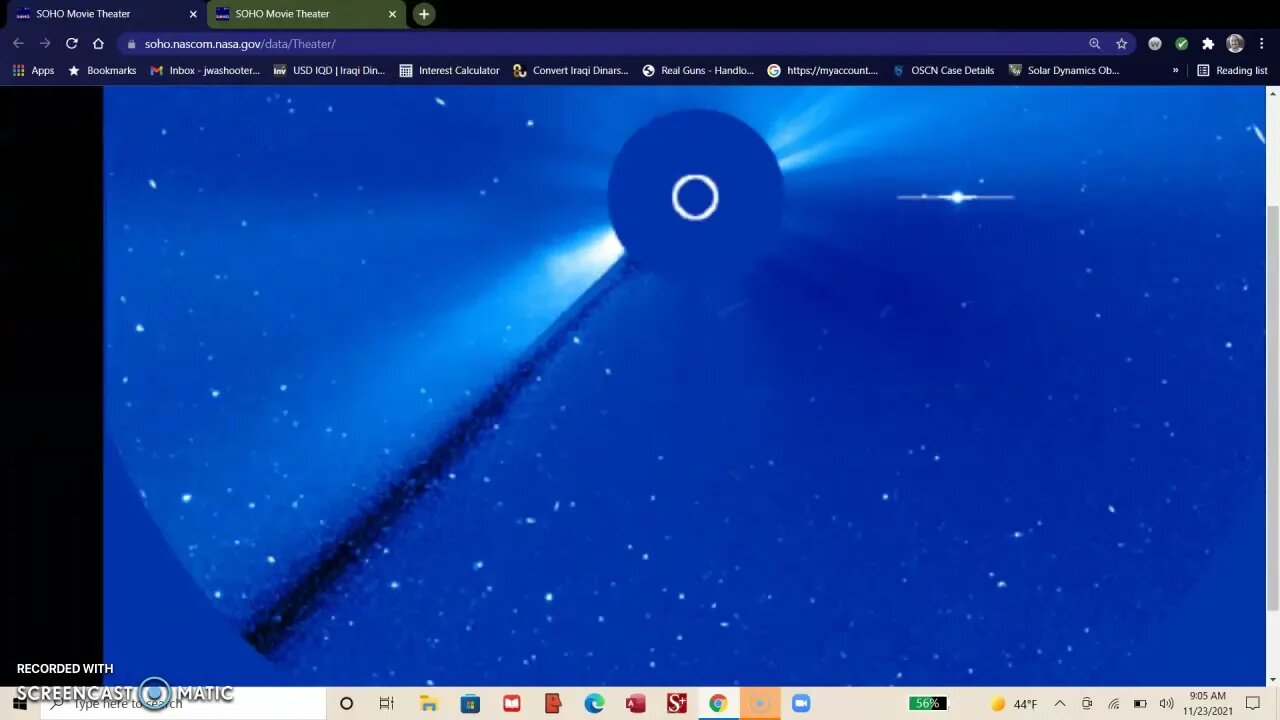1280x720 pixels.
Task: Close the second SOHO Movie Theater tab
Action: tap(392, 14)
